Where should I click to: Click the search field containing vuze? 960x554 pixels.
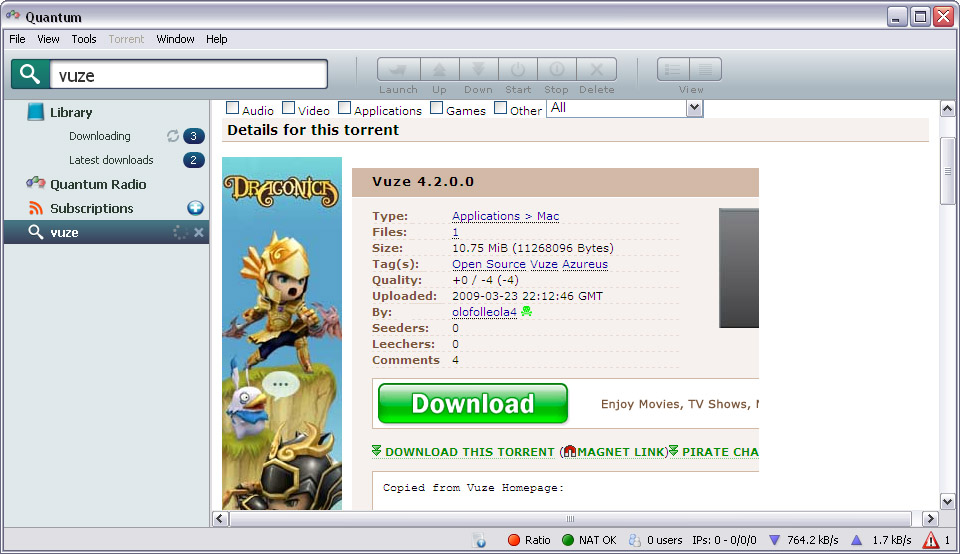189,75
